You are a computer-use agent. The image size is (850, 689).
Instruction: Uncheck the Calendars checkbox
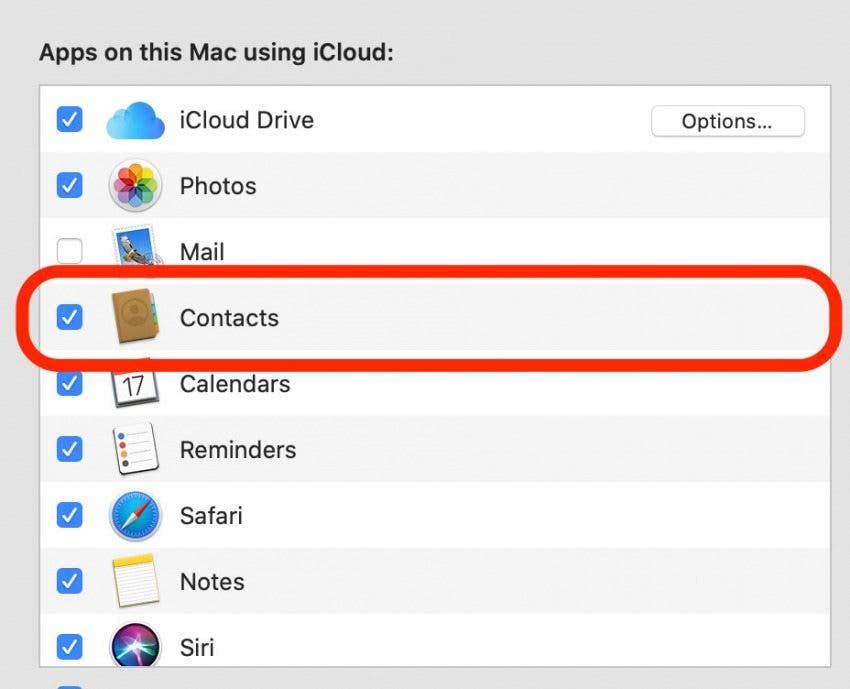(x=69, y=384)
